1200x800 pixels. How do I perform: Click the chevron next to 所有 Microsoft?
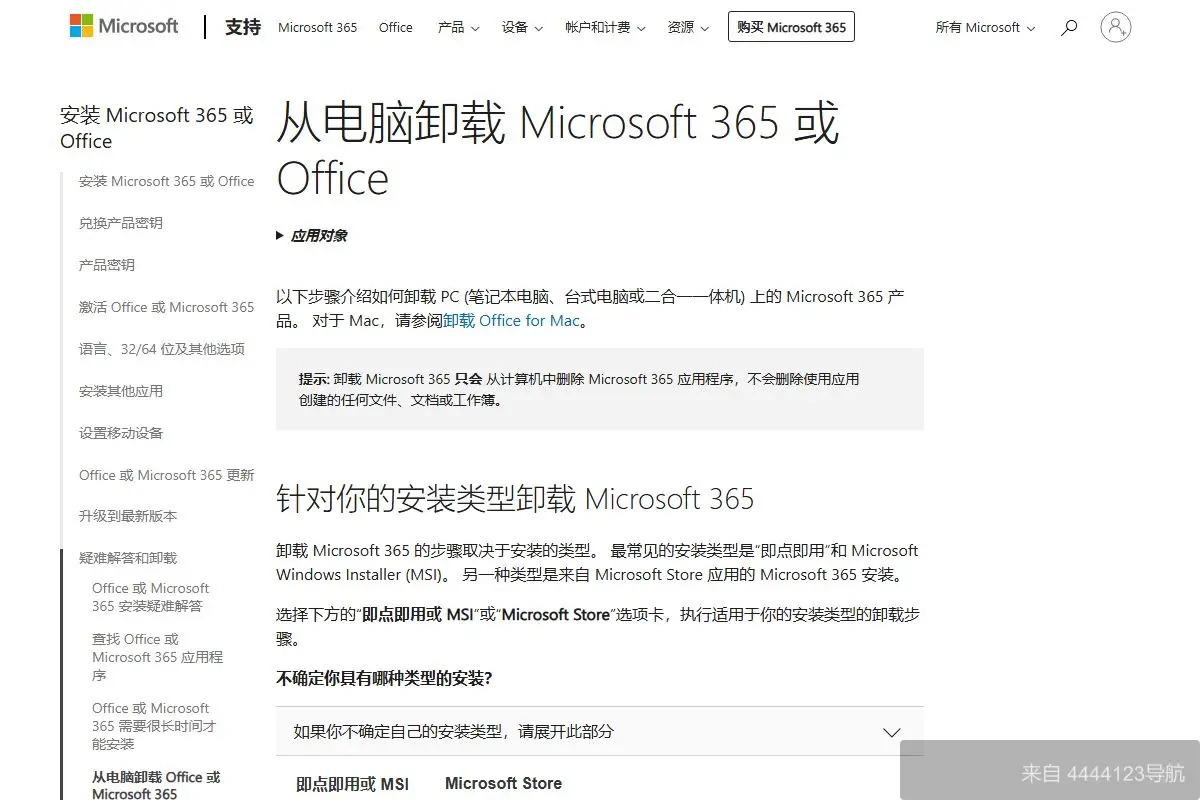coord(1031,29)
